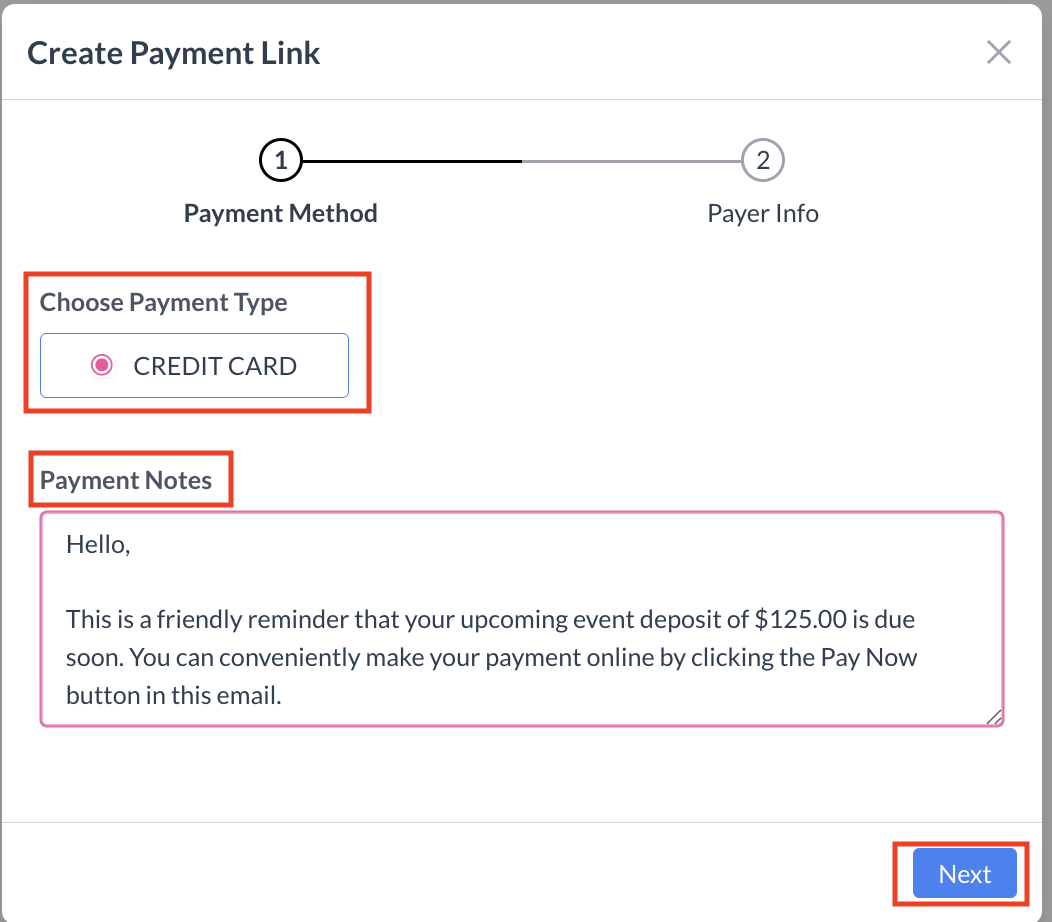The width and height of the screenshot is (1052, 922).
Task: Click the CREDIT CARD option label text
Action: click(x=215, y=366)
